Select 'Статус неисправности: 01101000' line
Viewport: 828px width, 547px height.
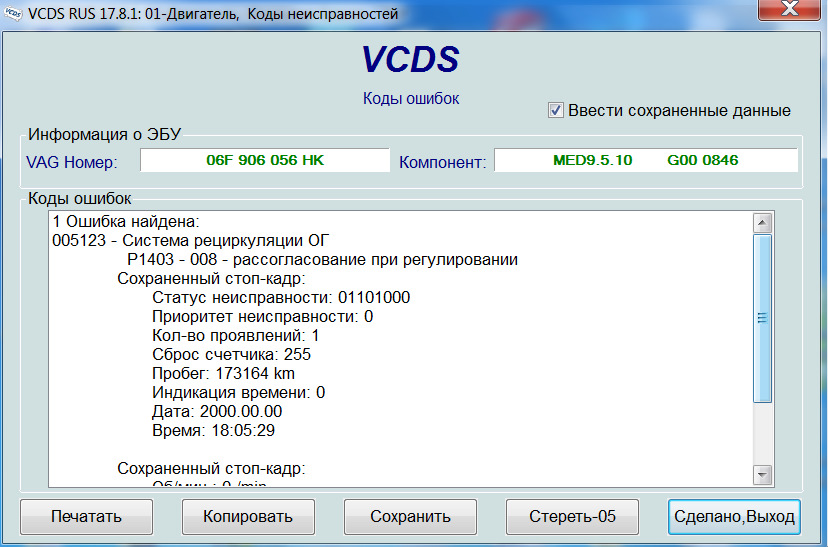pos(281,298)
